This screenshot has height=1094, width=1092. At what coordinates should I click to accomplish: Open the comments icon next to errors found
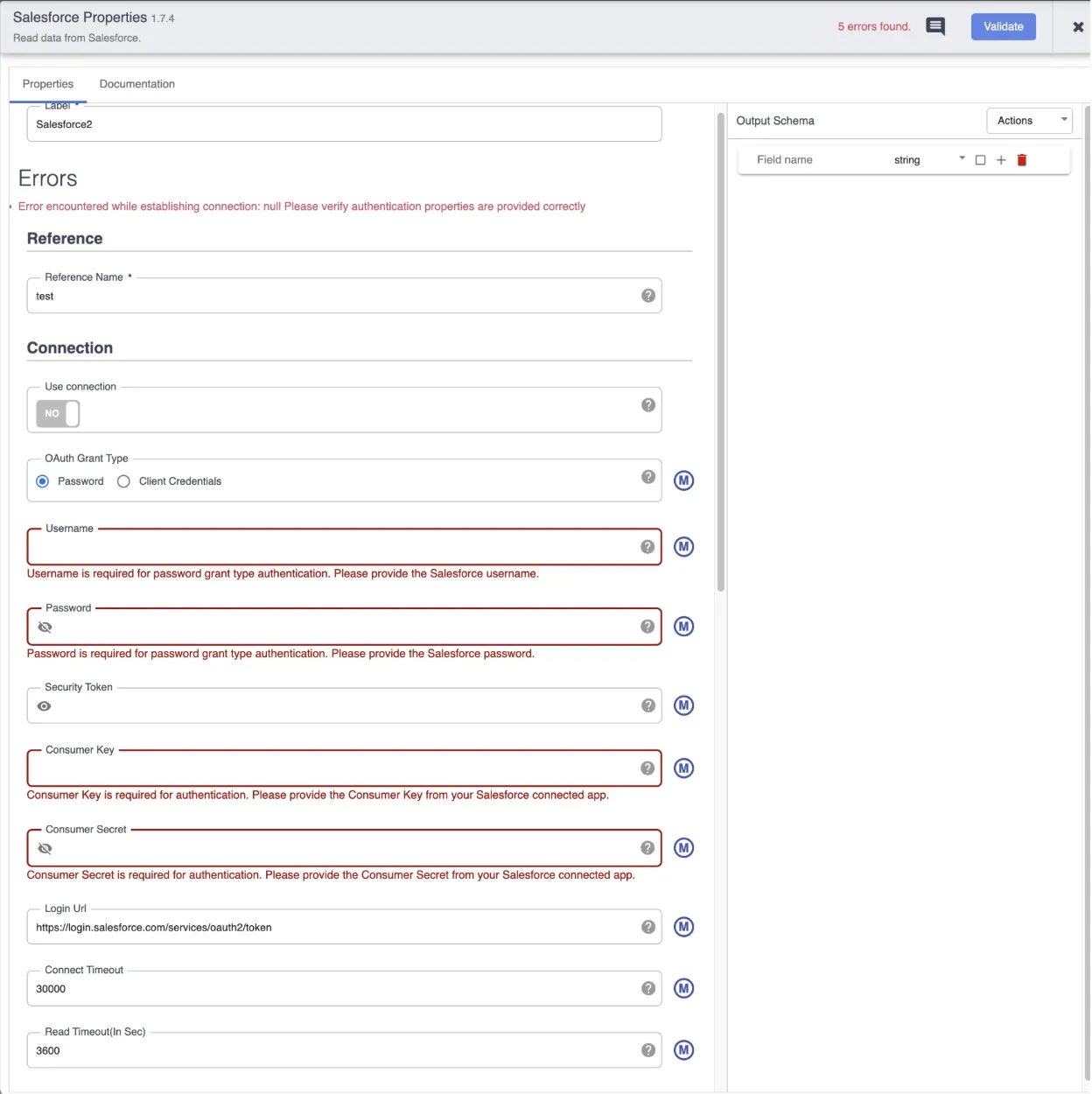click(935, 26)
